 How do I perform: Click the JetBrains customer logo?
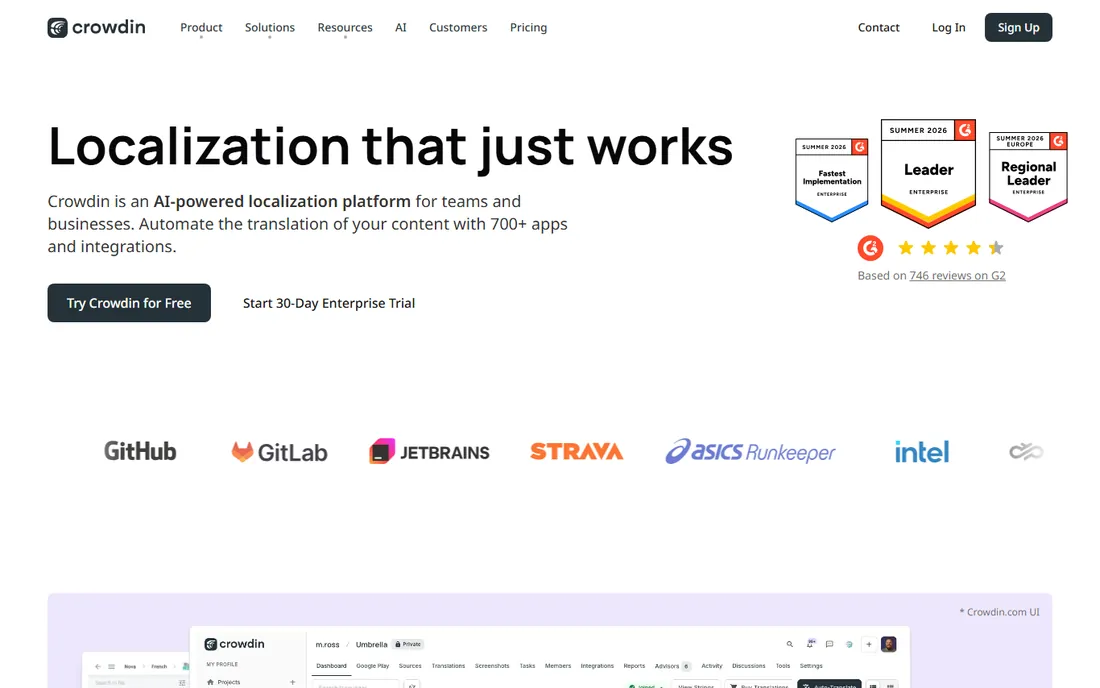click(x=429, y=452)
